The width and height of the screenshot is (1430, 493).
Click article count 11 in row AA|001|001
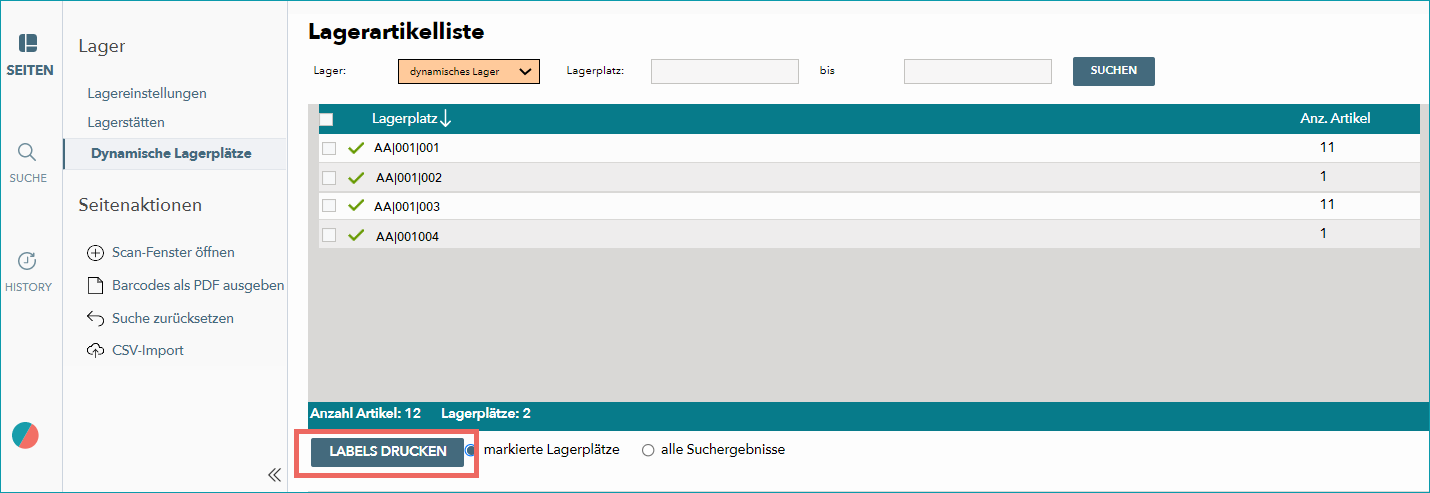click(x=1328, y=147)
